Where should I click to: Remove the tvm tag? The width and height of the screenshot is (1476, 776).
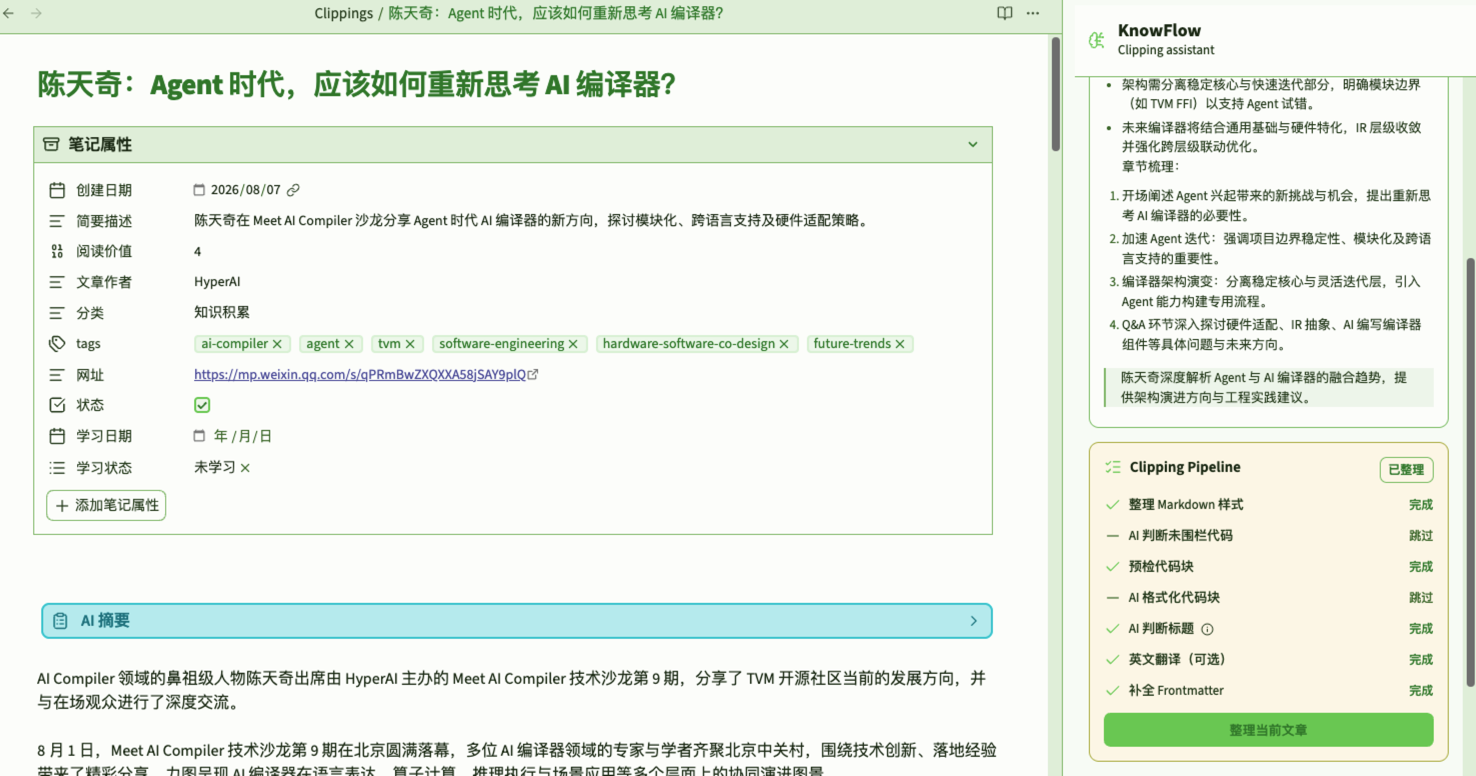(410, 344)
